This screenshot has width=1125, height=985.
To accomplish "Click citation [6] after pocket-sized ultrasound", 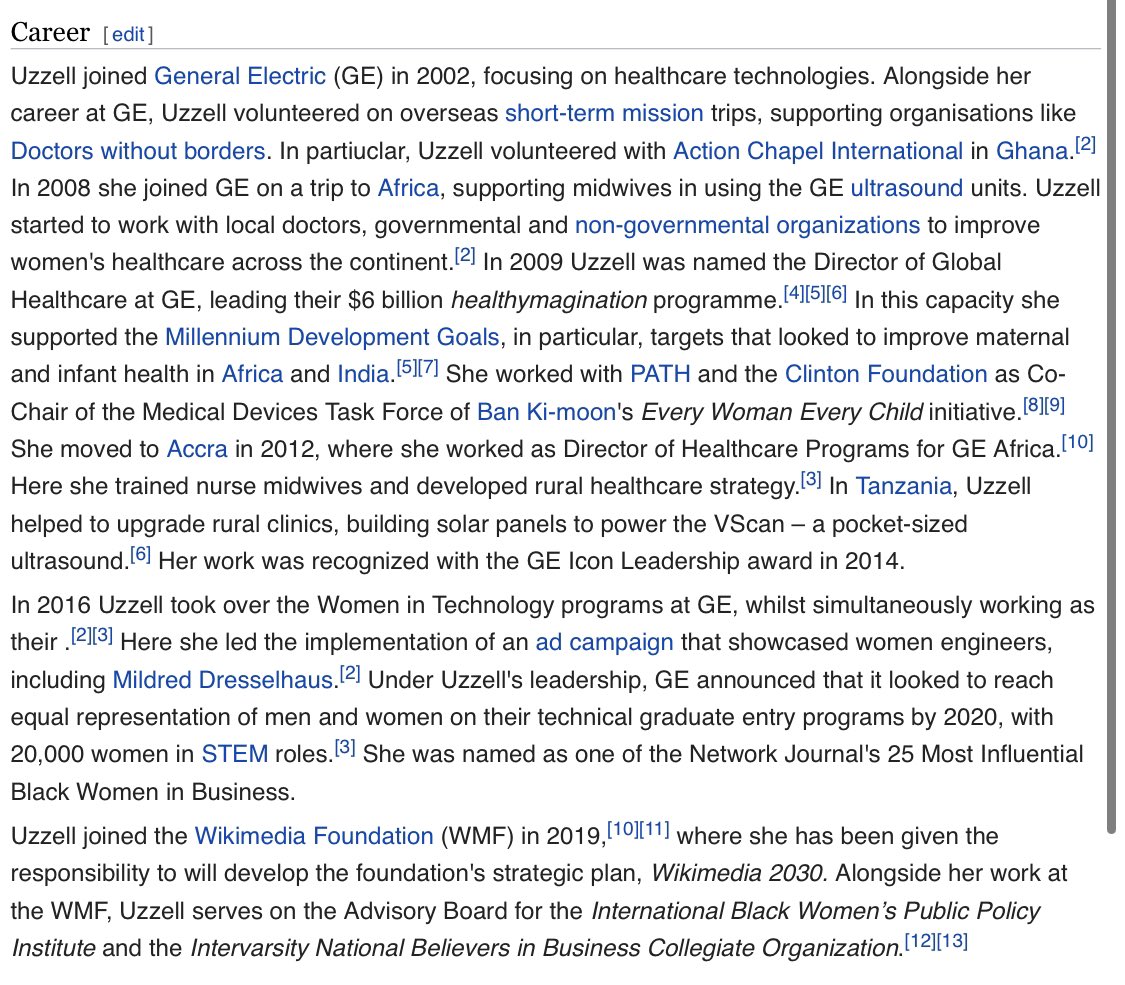I will click(141, 555).
